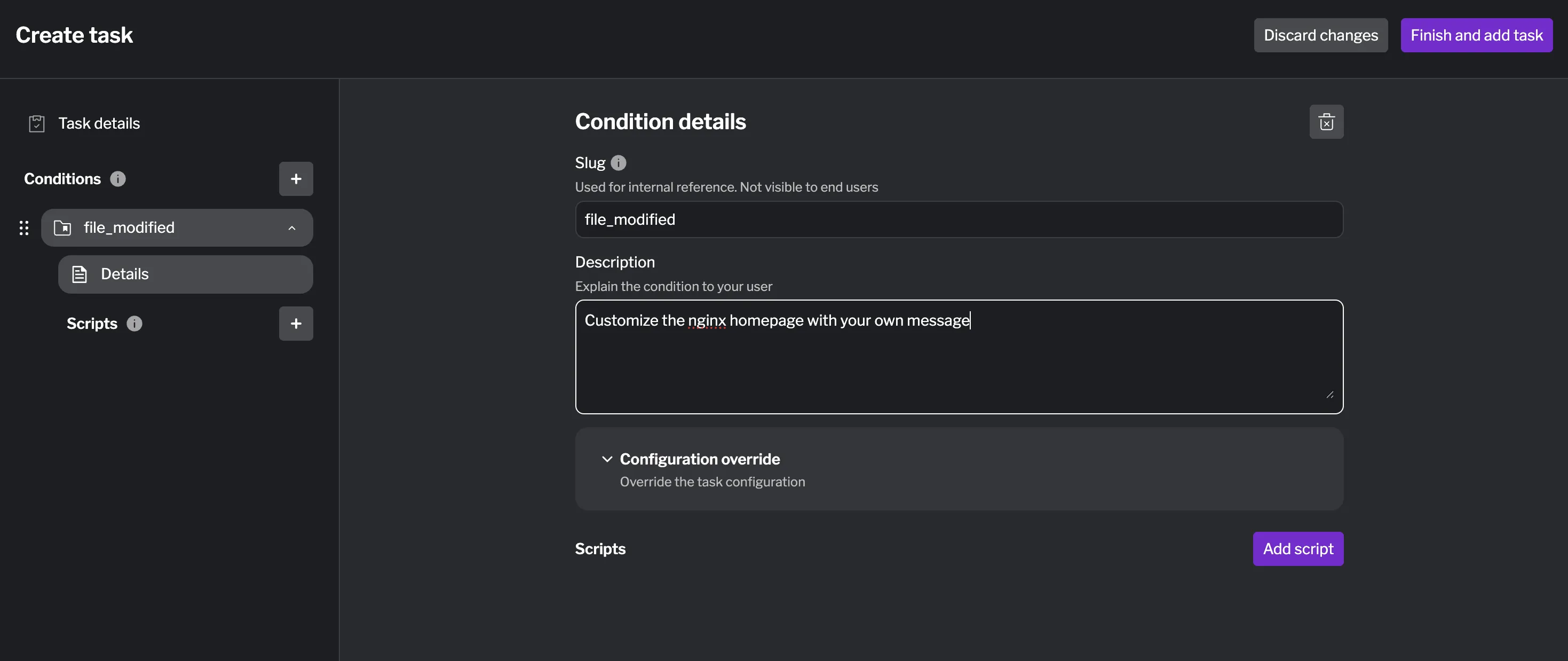Click the Task details clipboard icon
Image resolution: width=1568 pixels, height=661 pixels.
pyautogui.click(x=36, y=124)
